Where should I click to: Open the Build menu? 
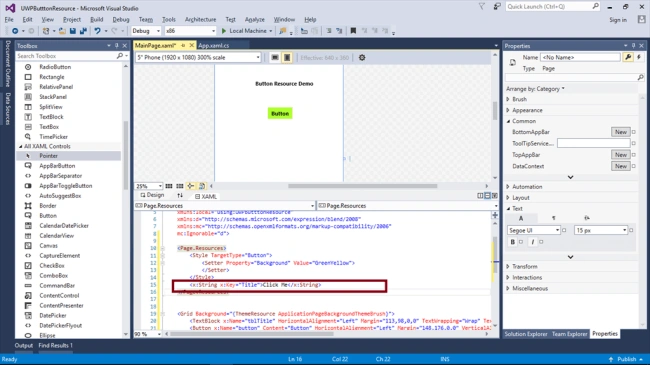point(97,19)
